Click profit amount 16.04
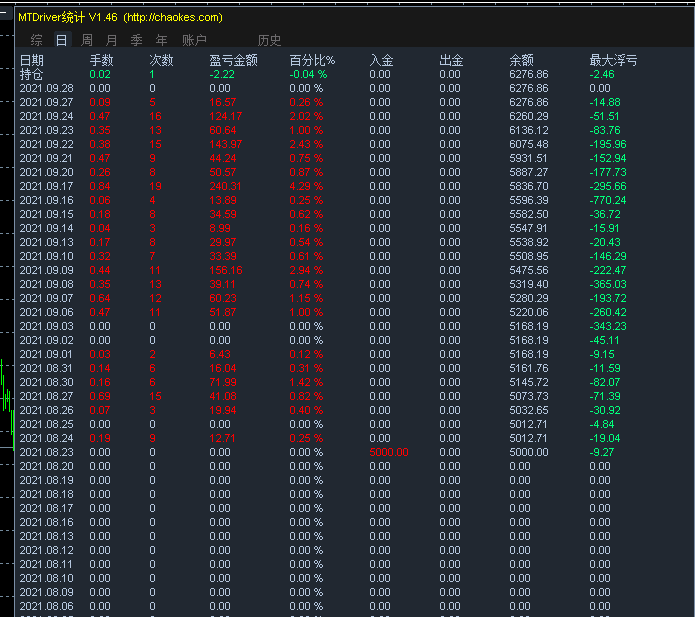Screen dimensions: 695x617 (223, 368)
